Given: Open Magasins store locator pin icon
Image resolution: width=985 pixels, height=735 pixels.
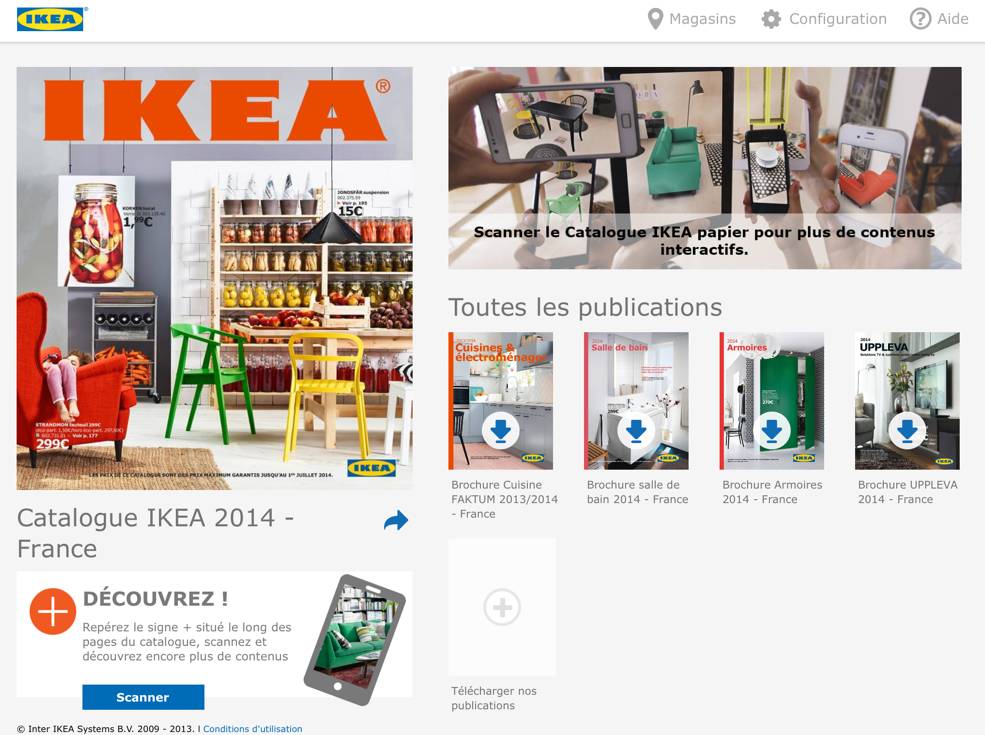Looking at the screenshot, I should click(x=655, y=19).
